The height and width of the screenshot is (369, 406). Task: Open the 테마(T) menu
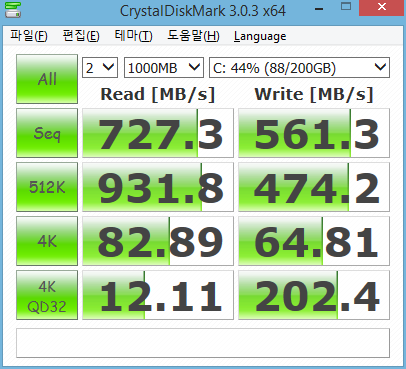coord(133,36)
